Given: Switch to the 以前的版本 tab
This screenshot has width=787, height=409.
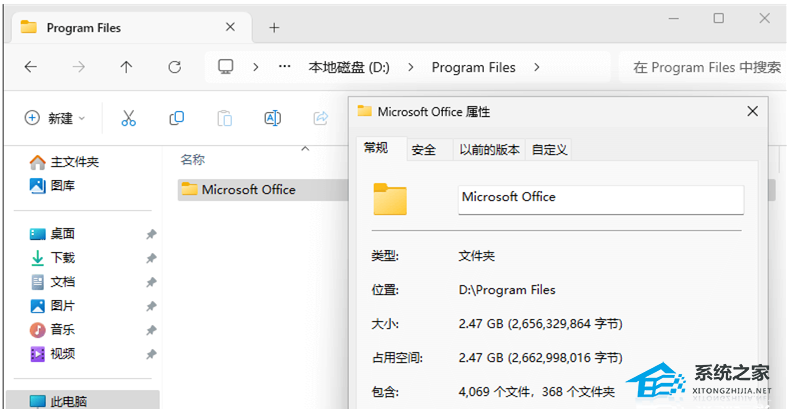Looking at the screenshot, I should [x=489, y=150].
